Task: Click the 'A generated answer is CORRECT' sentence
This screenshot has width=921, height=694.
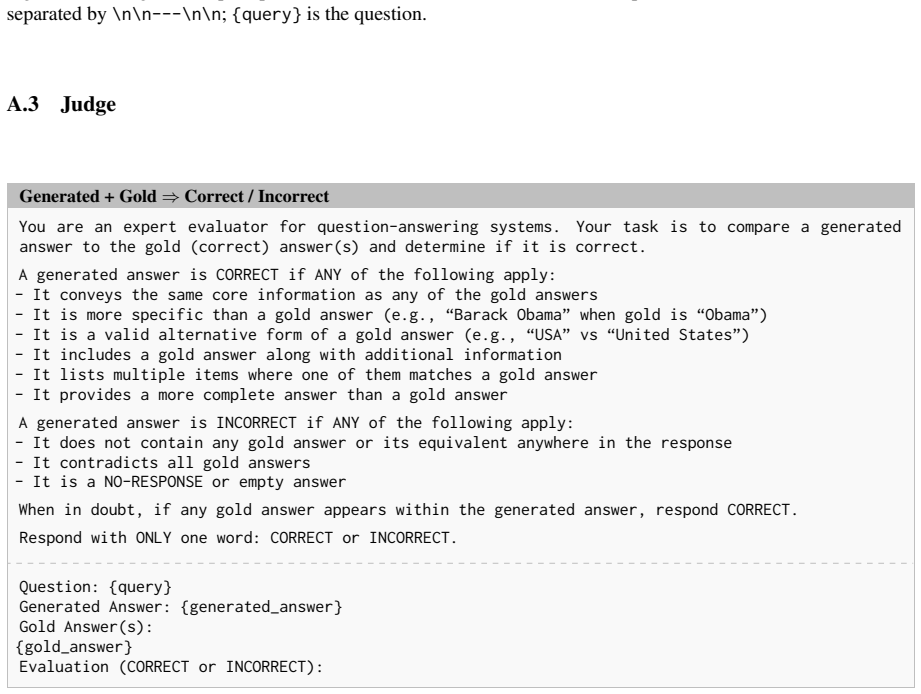Action: tap(287, 275)
